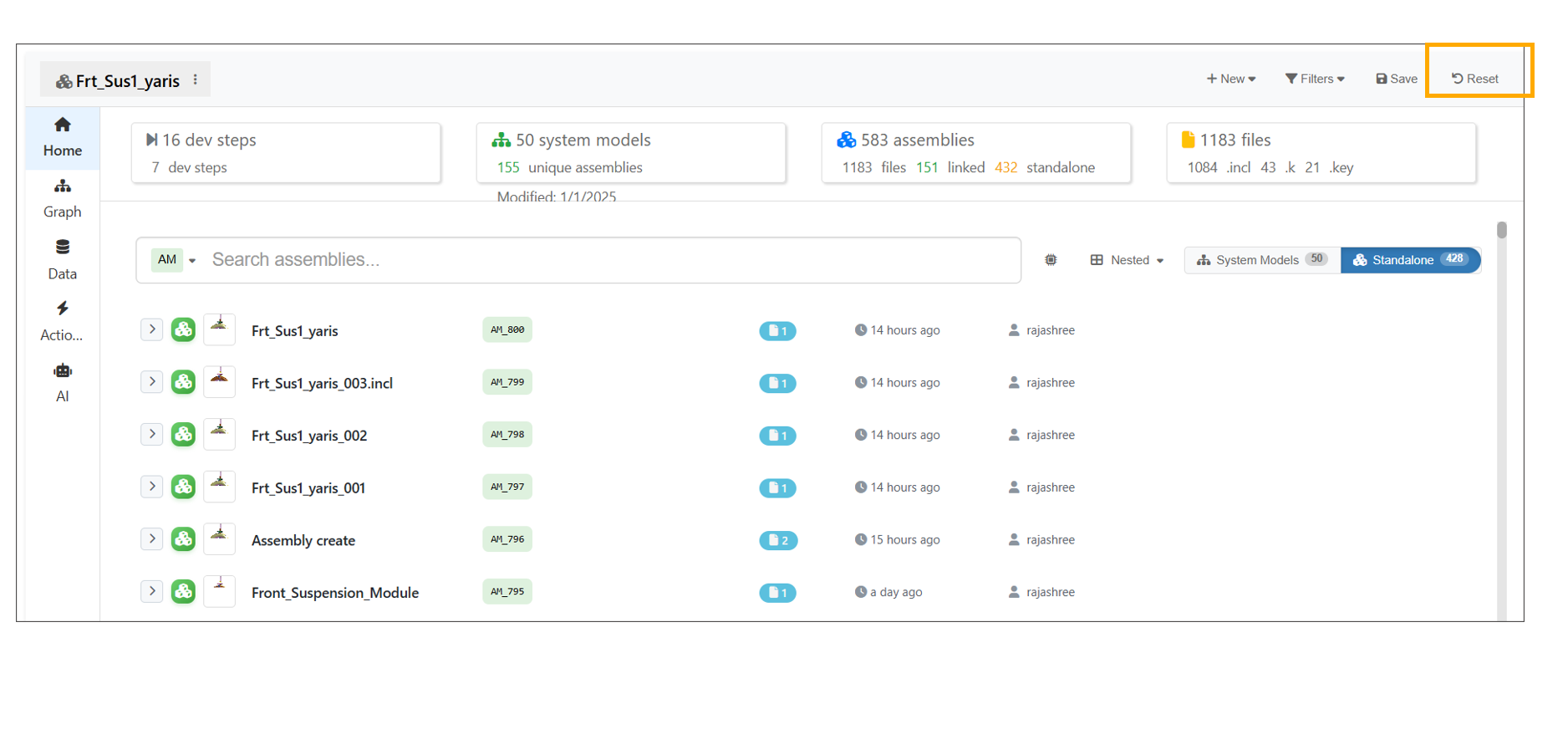This screenshot has height=755, width=1568.
Task: Open the three-dot menu beside Frt_Sus1_yaris title
Action: pyautogui.click(x=196, y=80)
